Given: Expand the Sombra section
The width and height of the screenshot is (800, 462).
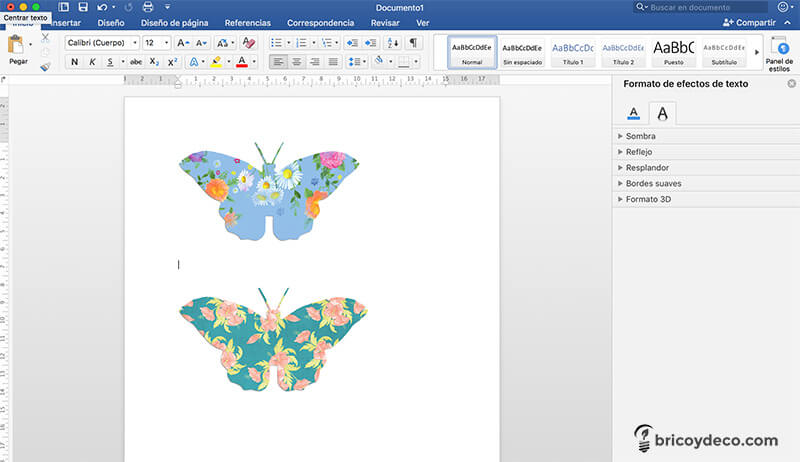Looking at the screenshot, I should point(640,135).
